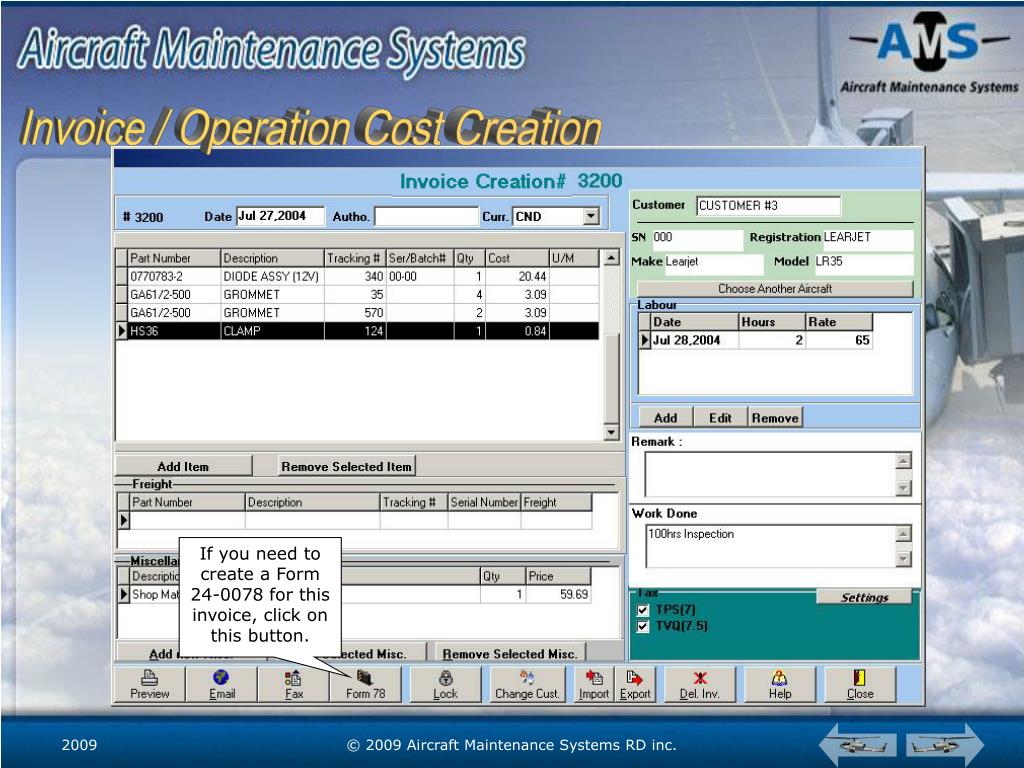Open tax Settings
Screen dimensions: 1024x768
point(864,597)
